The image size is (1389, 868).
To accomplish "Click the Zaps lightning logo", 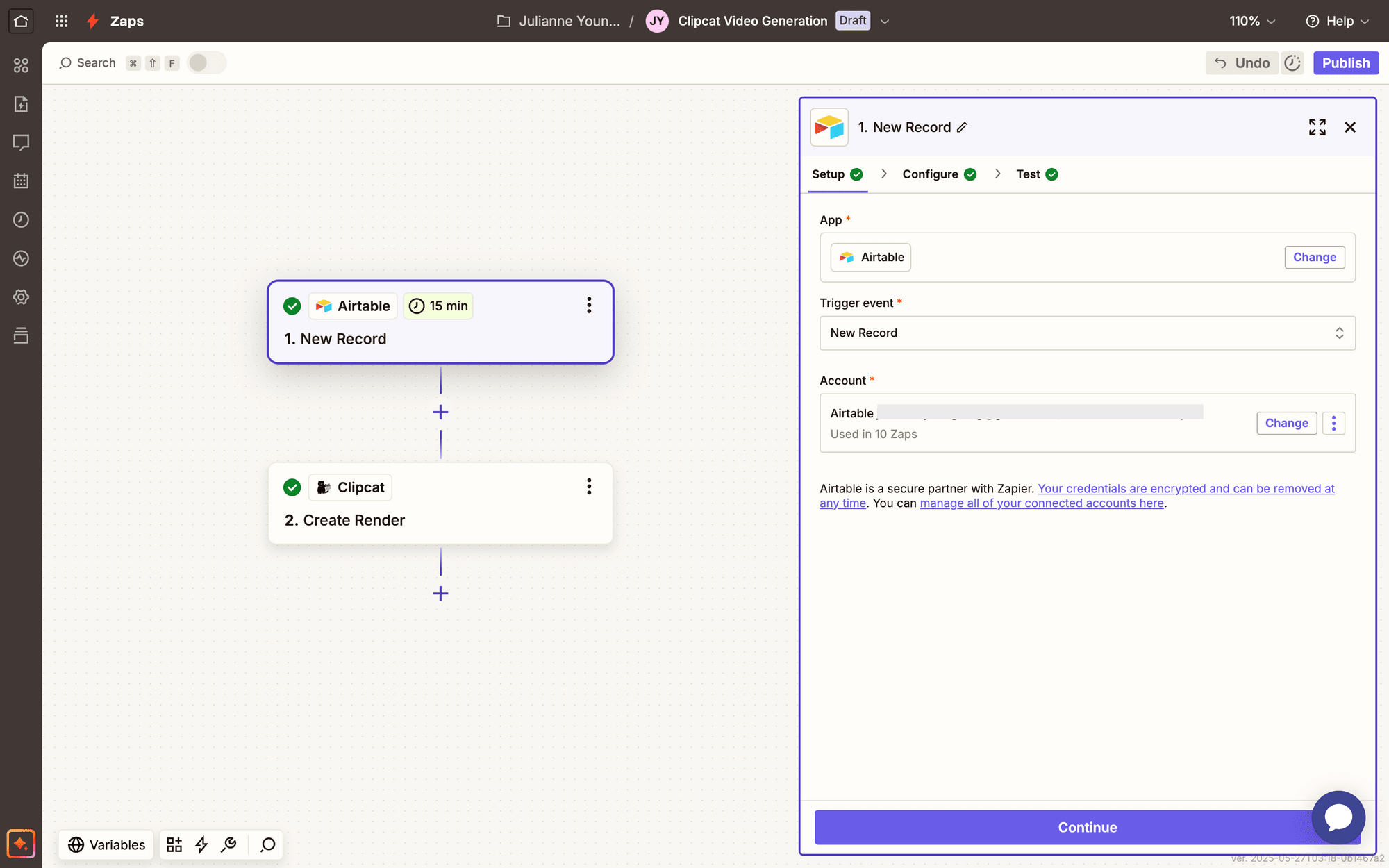I will [x=92, y=21].
